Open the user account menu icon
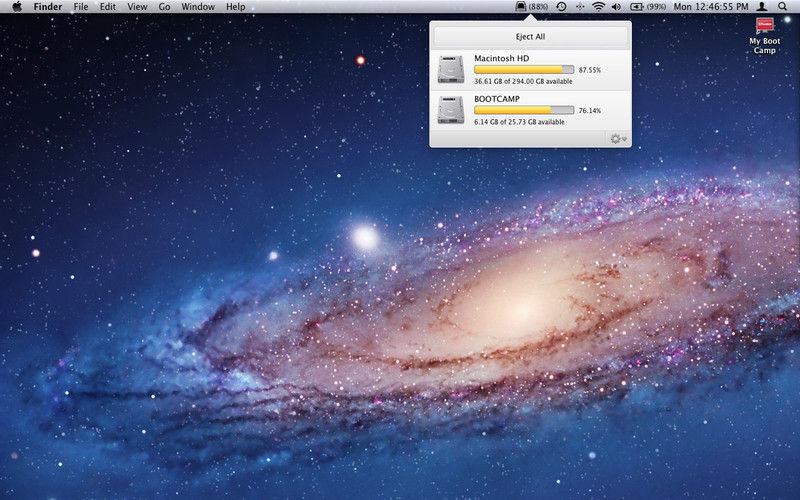Image resolution: width=800 pixels, height=500 pixels. pyautogui.click(x=762, y=7)
